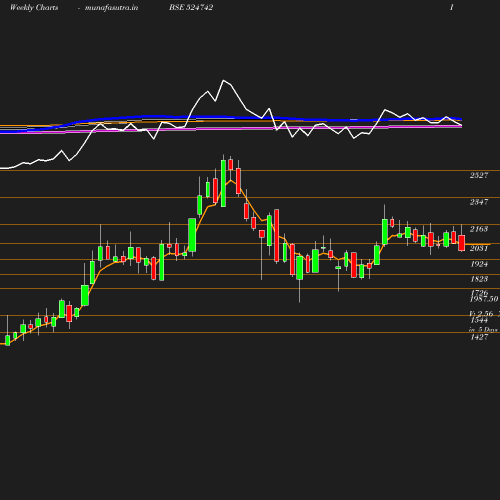Click the munafasutra.in watermark text
Image resolution: width=500 pixels, height=500 pixels.
111,7
